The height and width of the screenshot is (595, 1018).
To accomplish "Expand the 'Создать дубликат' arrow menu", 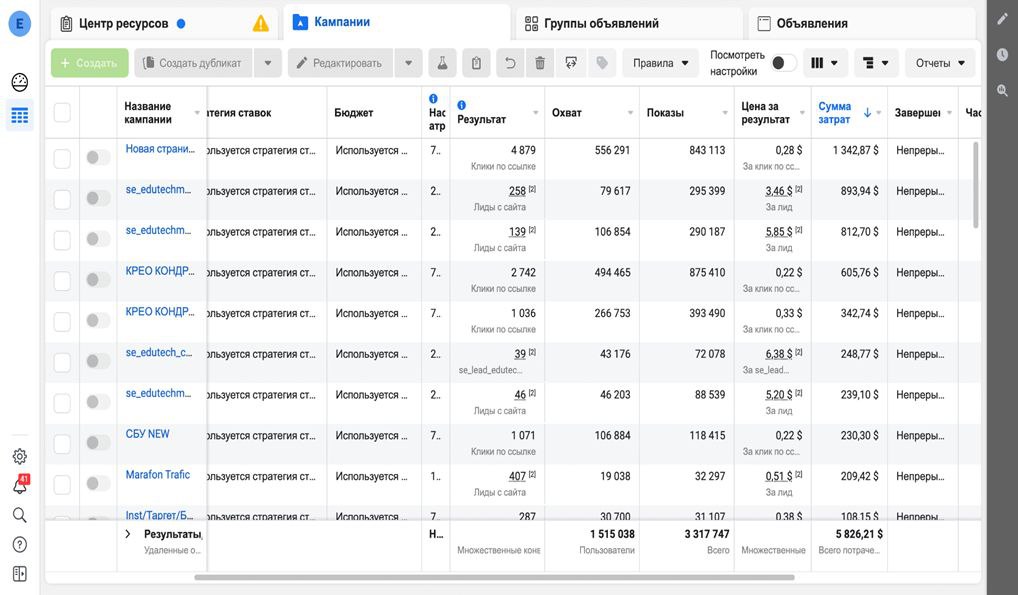I will pos(267,63).
